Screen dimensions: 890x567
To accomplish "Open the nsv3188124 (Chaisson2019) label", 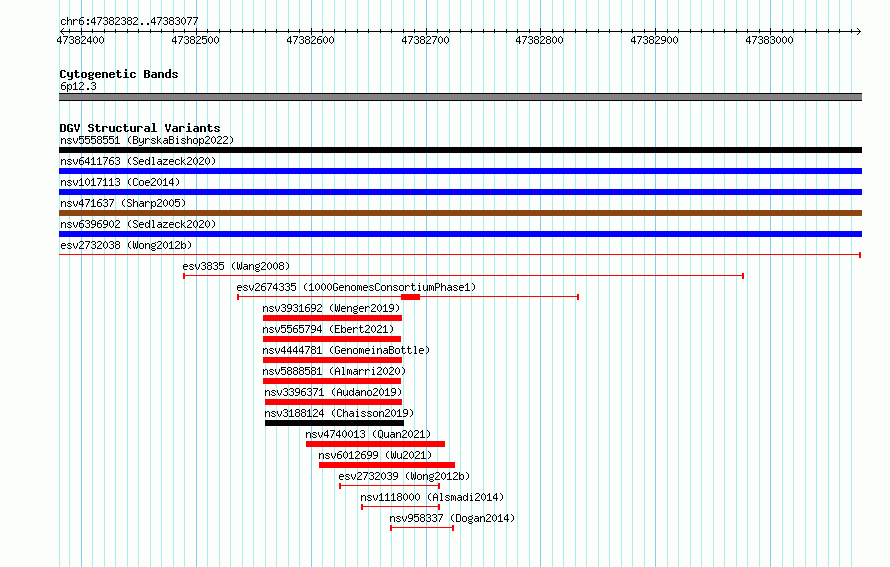I will (339, 413).
